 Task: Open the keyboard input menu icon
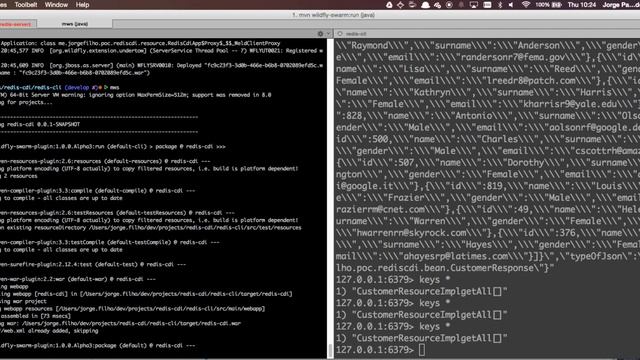(x=487, y=5)
